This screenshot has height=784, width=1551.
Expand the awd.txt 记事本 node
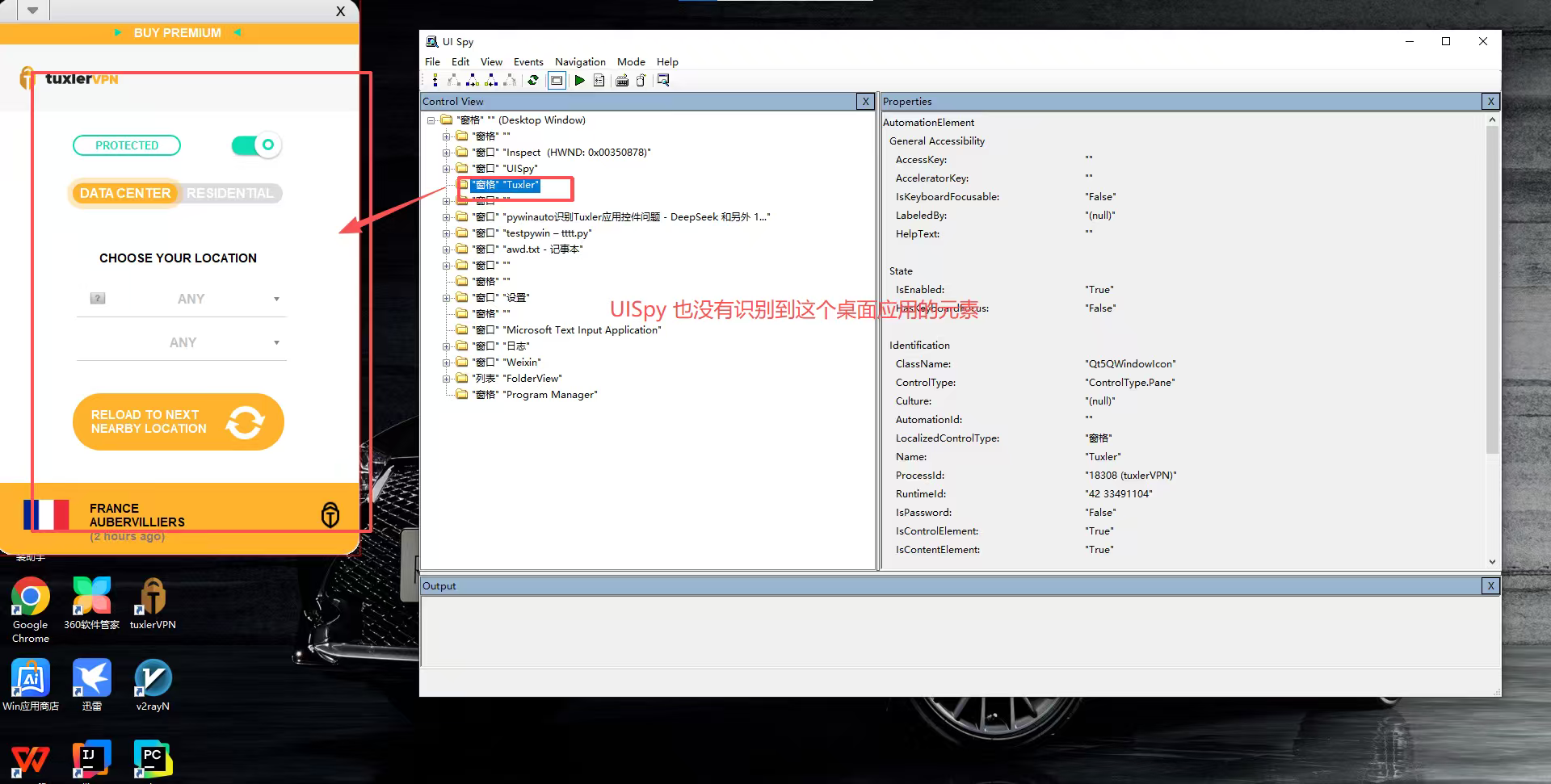point(447,249)
